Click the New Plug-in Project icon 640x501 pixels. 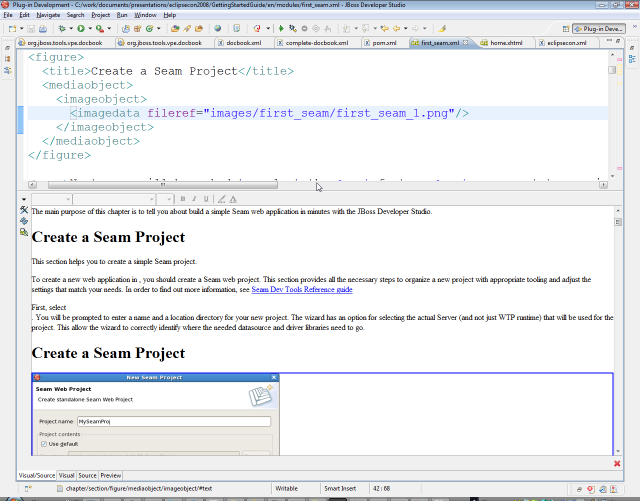(126, 29)
